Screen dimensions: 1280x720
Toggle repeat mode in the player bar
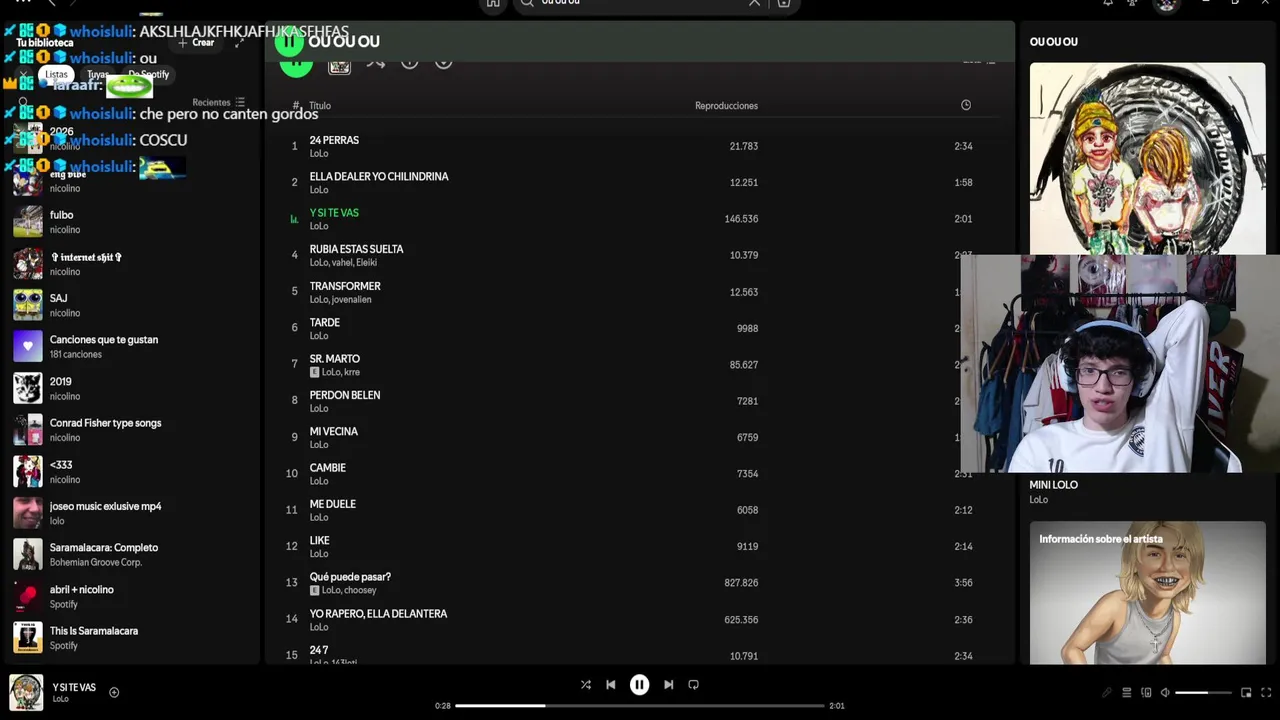pyautogui.click(x=693, y=685)
